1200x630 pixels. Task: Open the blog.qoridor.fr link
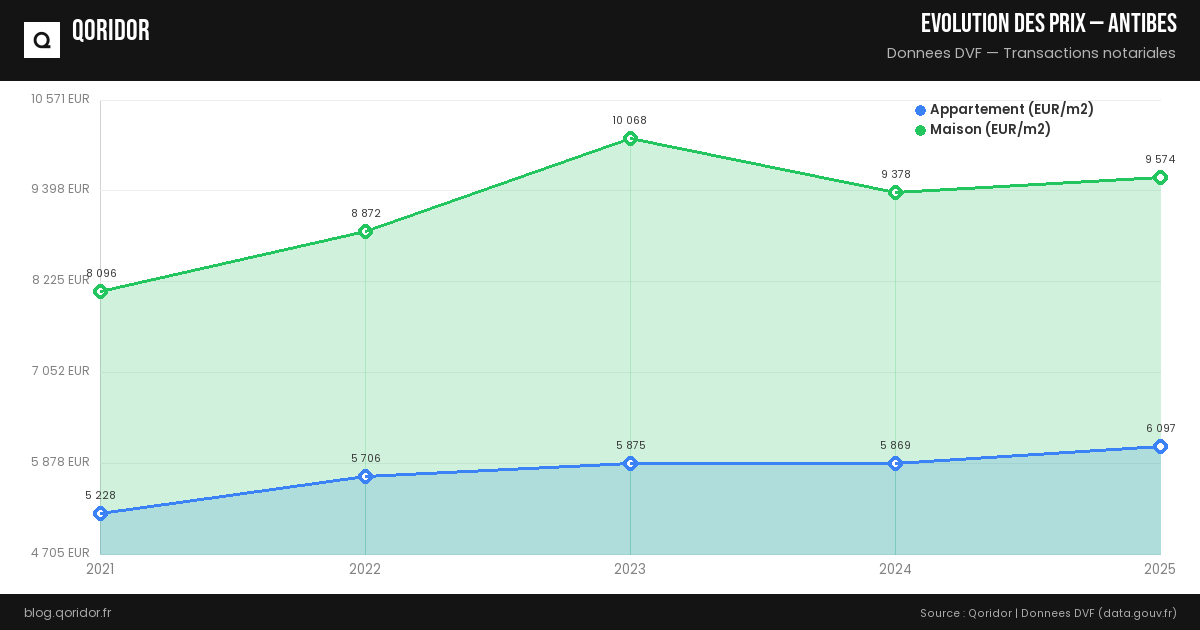tap(67, 612)
